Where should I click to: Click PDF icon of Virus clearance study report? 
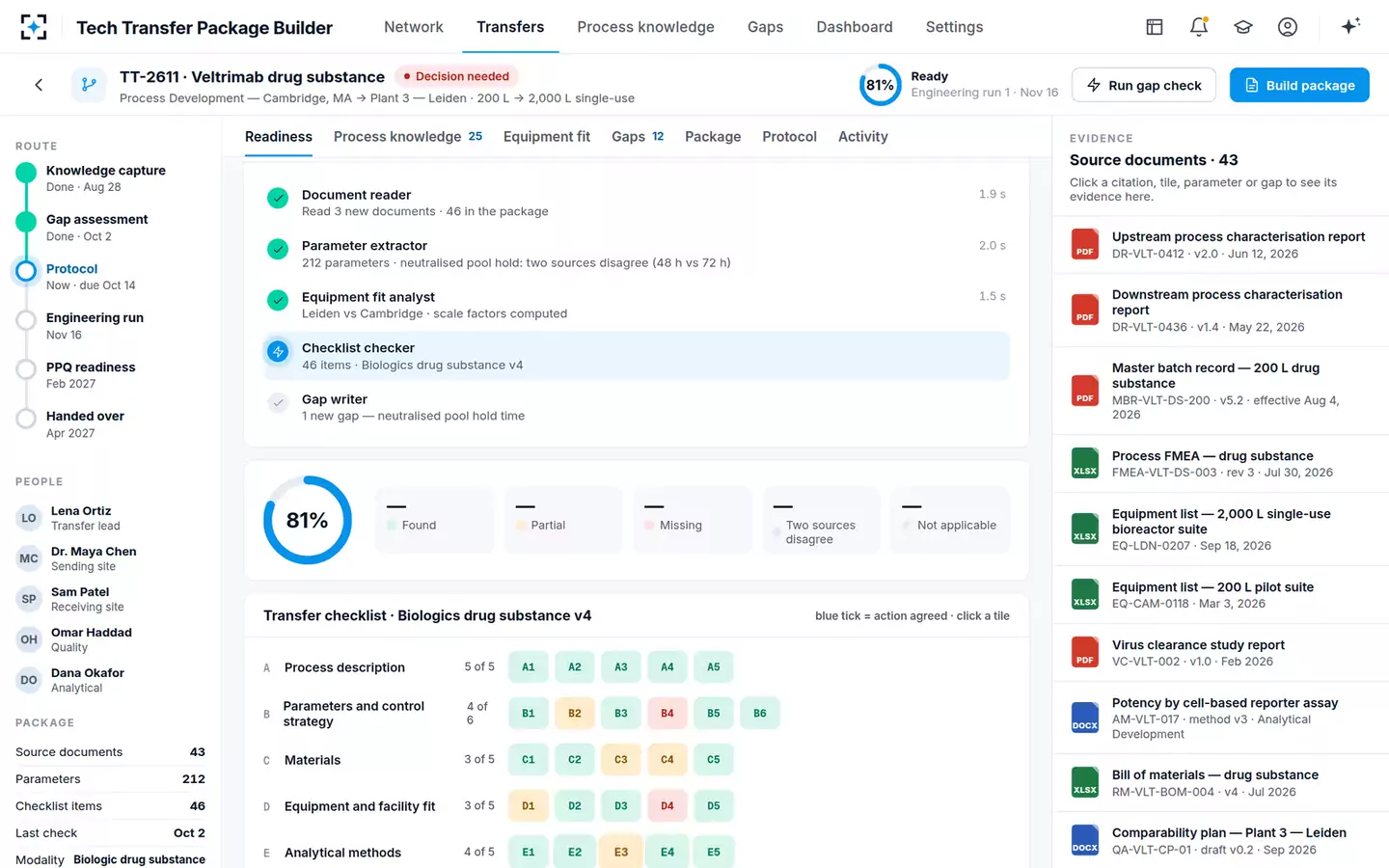pyautogui.click(x=1085, y=652)
